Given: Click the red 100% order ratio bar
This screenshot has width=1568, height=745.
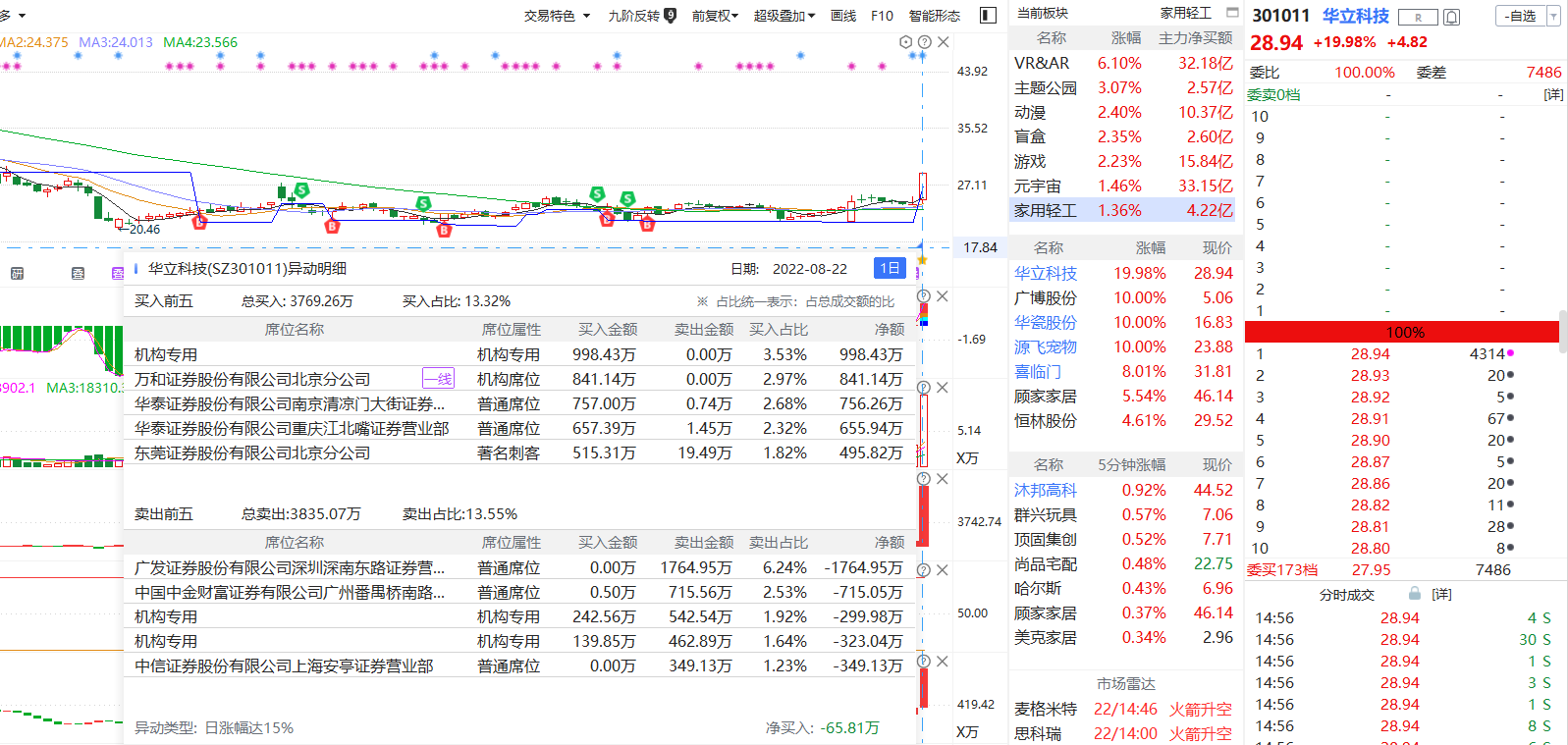Looking at the screenshot, I should click(1402, 332).
